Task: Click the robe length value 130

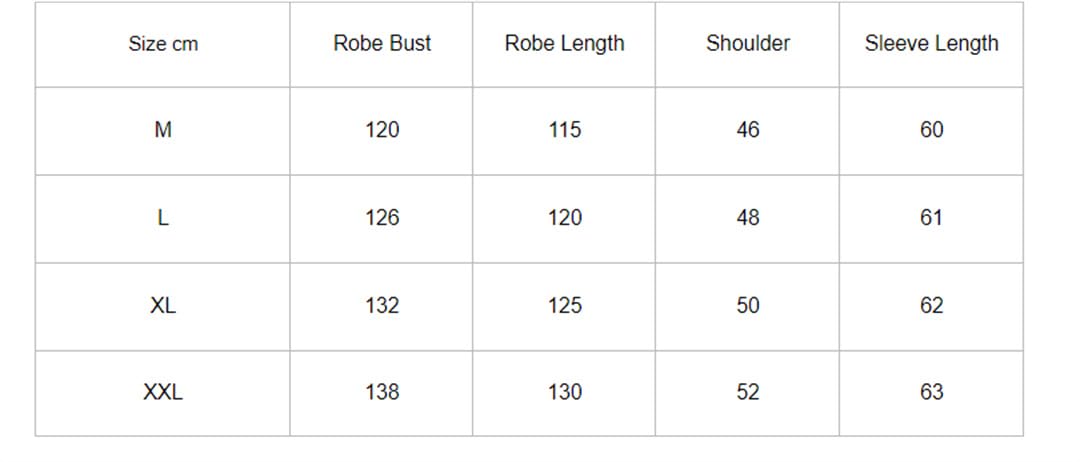Action: (565, 392)
